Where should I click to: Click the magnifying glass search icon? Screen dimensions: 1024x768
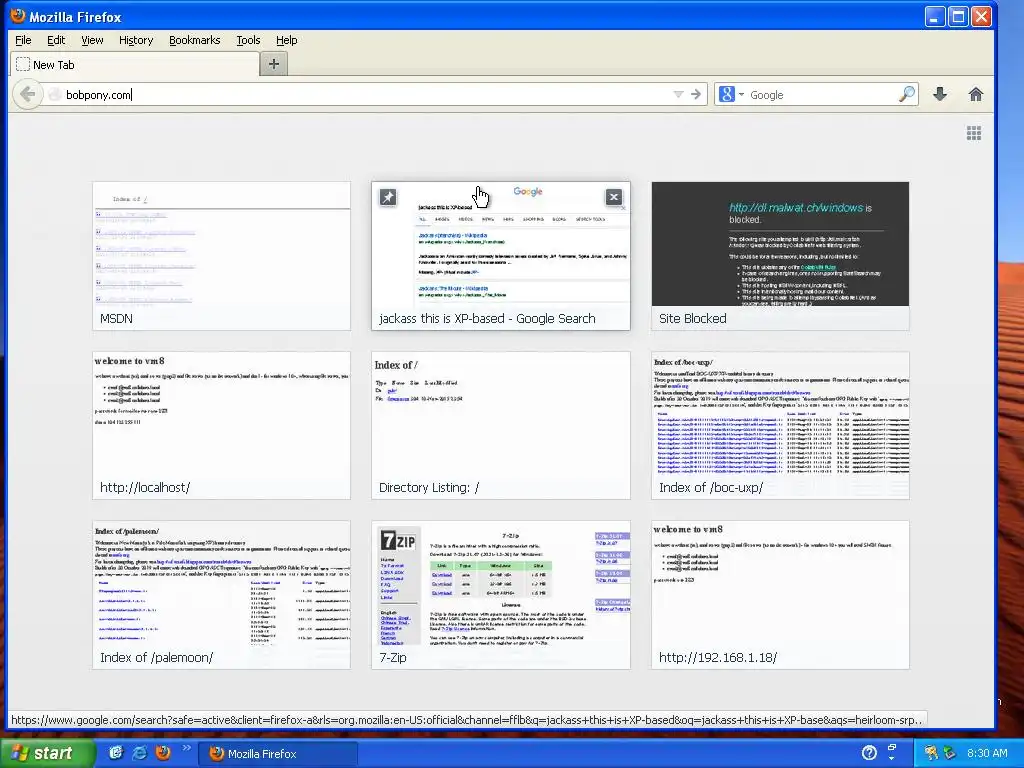pos(907,94)
